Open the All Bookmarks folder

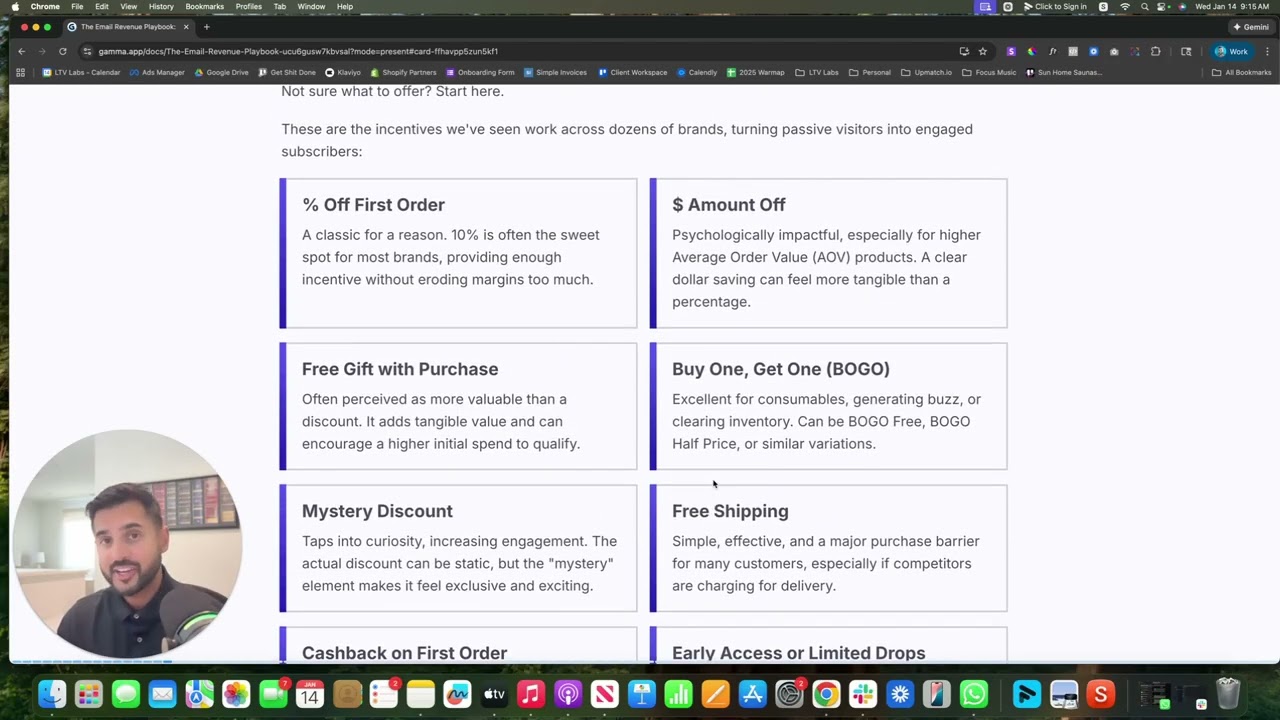[1241, 72]
